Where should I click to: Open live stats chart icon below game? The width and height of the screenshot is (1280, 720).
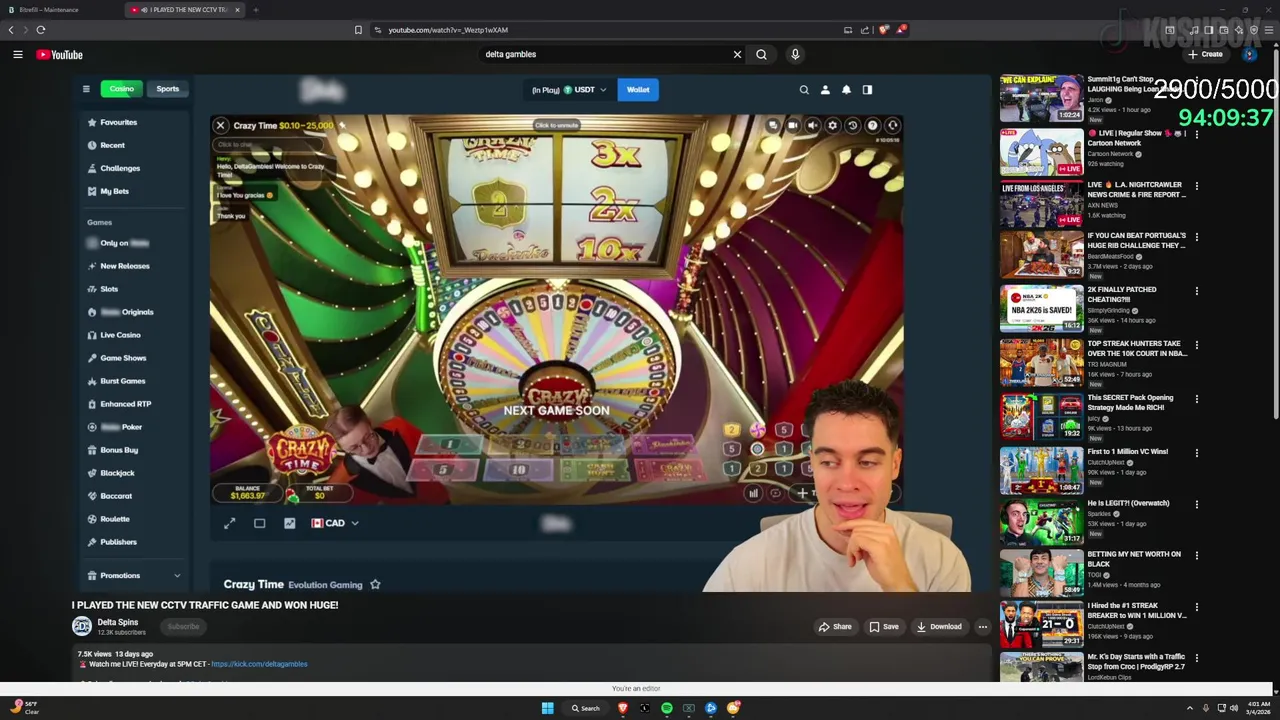(x=289, y=523)
